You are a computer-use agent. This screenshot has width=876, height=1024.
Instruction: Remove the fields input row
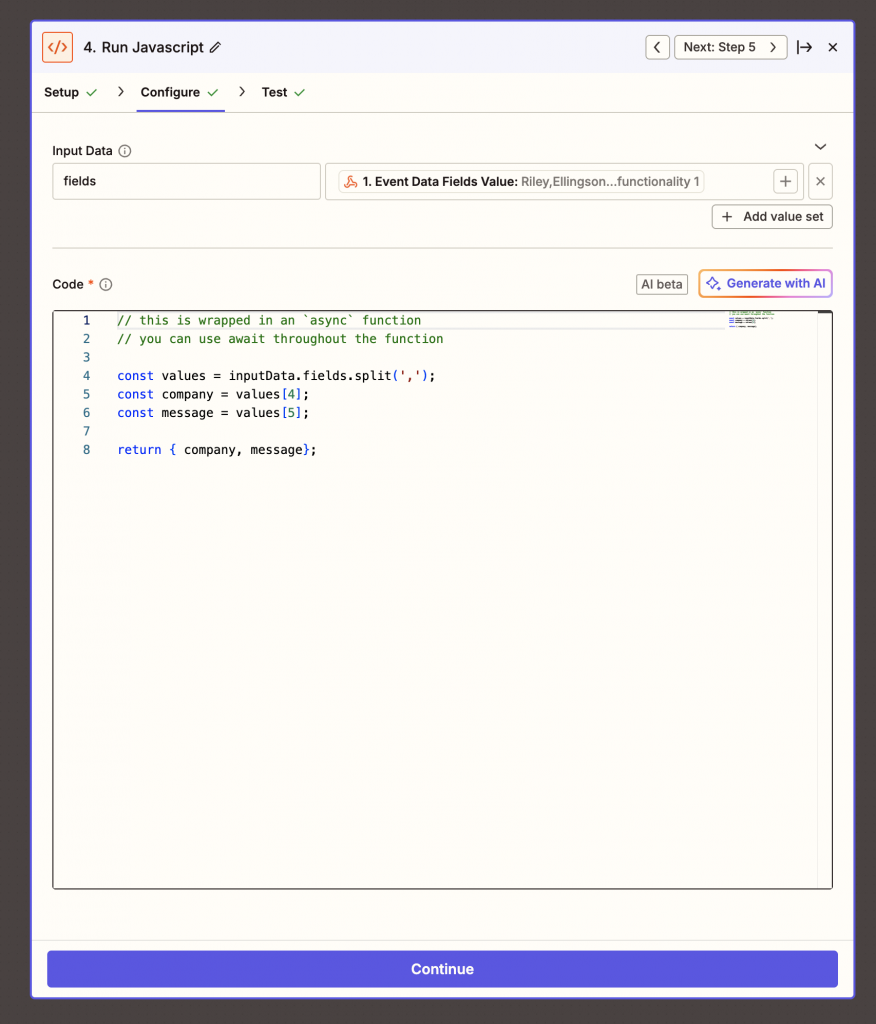(x=820, y=182)
